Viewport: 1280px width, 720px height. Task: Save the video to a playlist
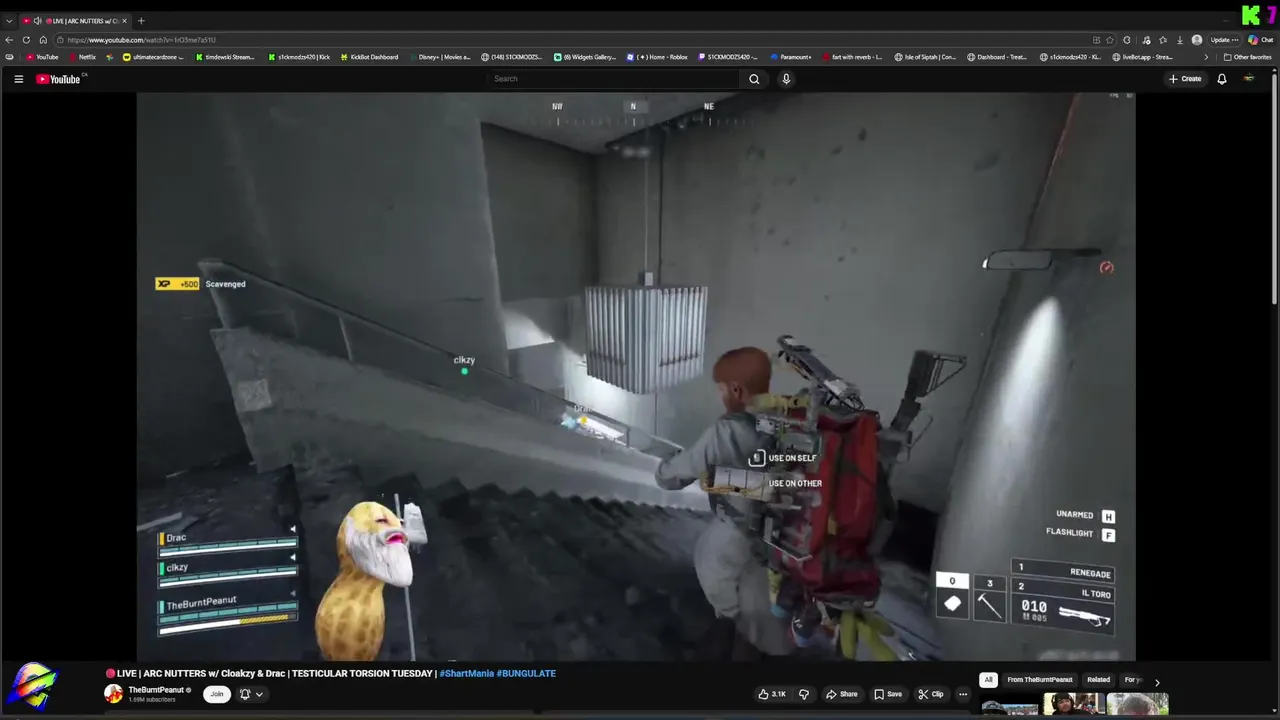[888, 694]
